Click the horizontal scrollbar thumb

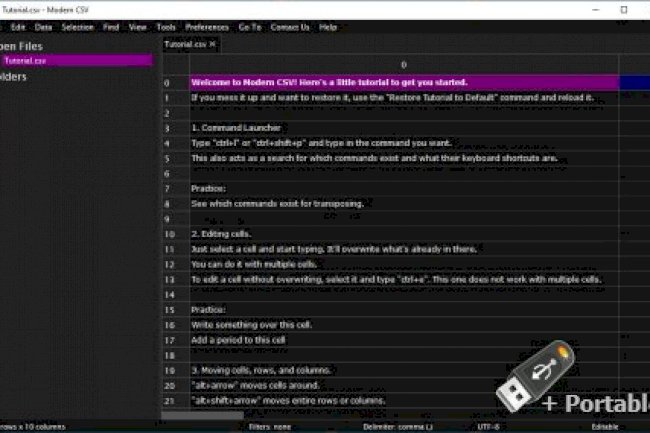click(x=202, y=414)
